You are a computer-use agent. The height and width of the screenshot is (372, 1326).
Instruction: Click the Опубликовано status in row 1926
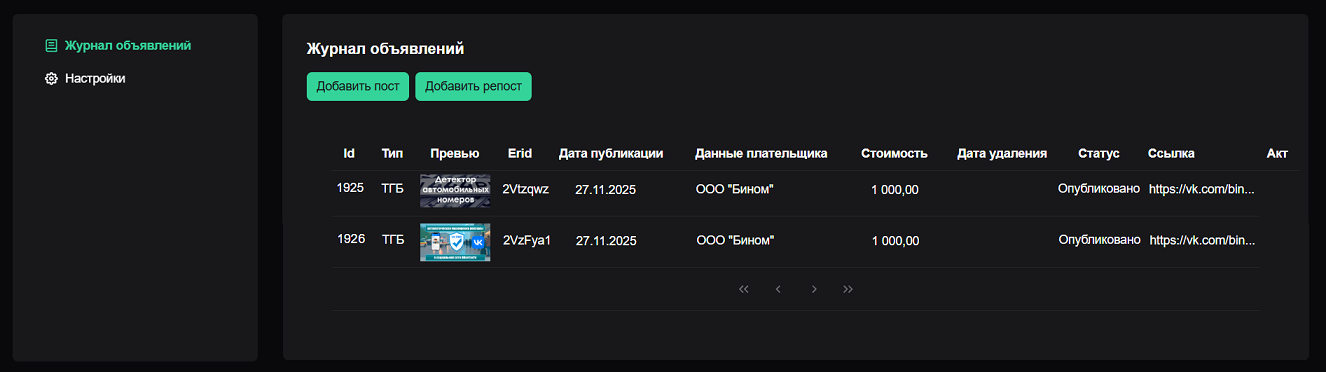tap(1100, 240)
